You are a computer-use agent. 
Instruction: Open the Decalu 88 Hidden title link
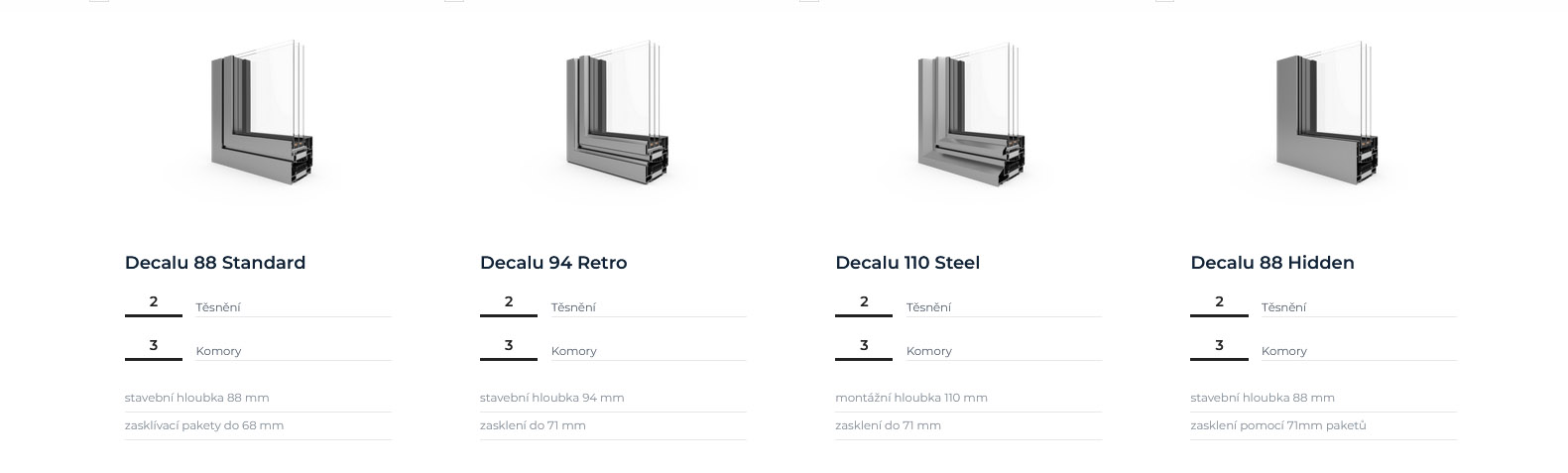1272,263
